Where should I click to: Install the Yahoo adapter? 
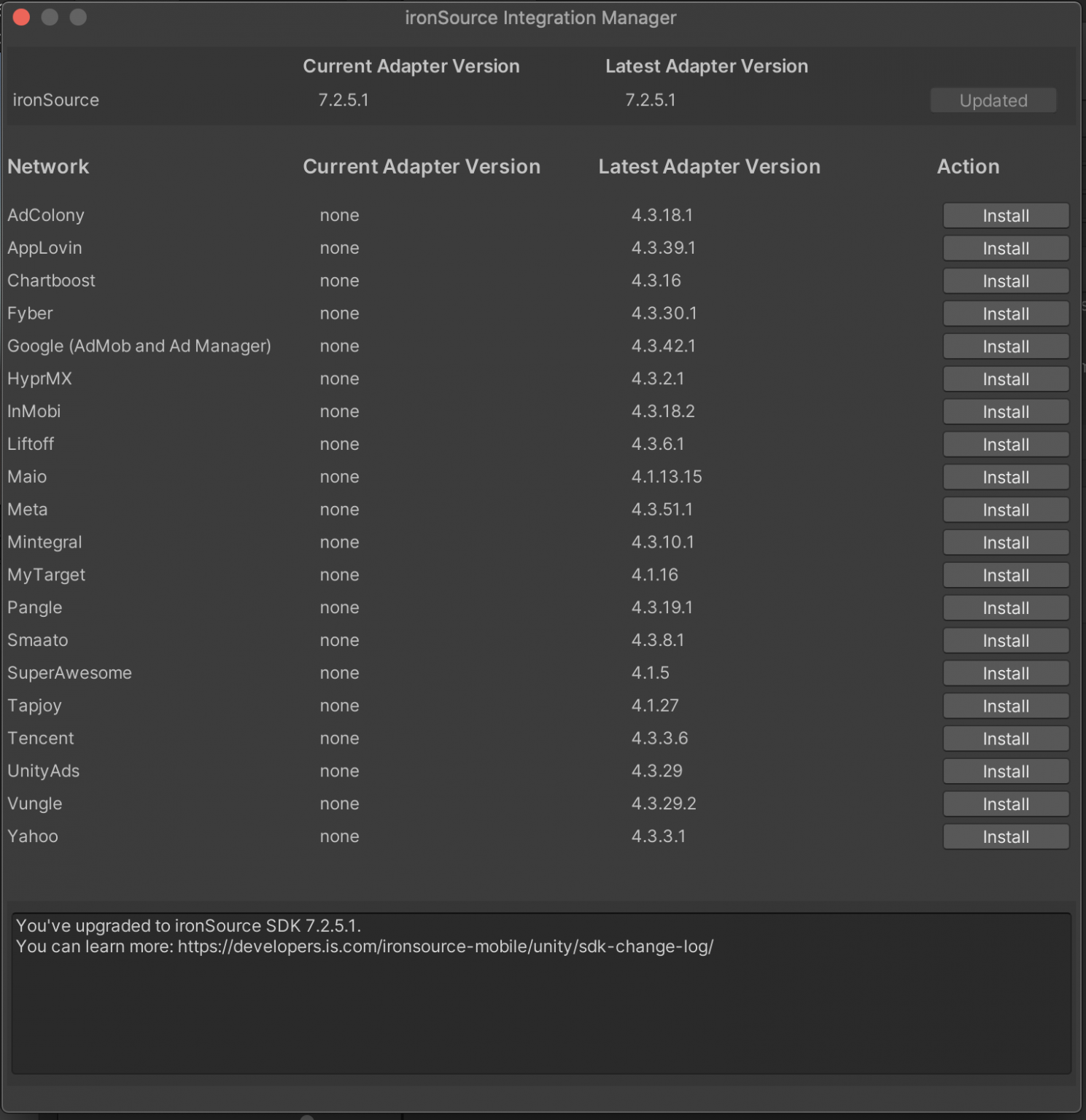coord(1005,837)
